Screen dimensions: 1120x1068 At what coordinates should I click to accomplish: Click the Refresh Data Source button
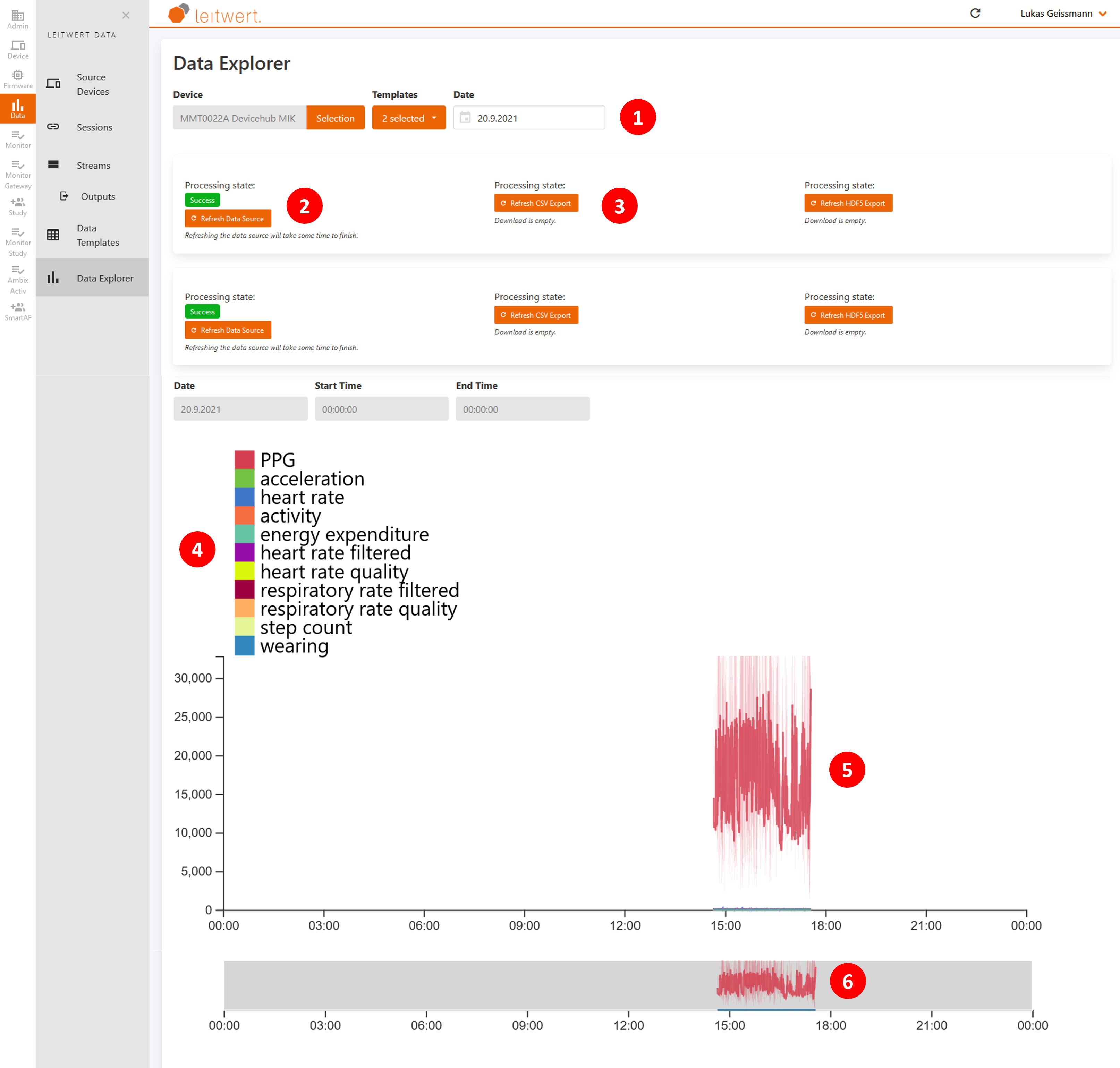pos(227,218)
